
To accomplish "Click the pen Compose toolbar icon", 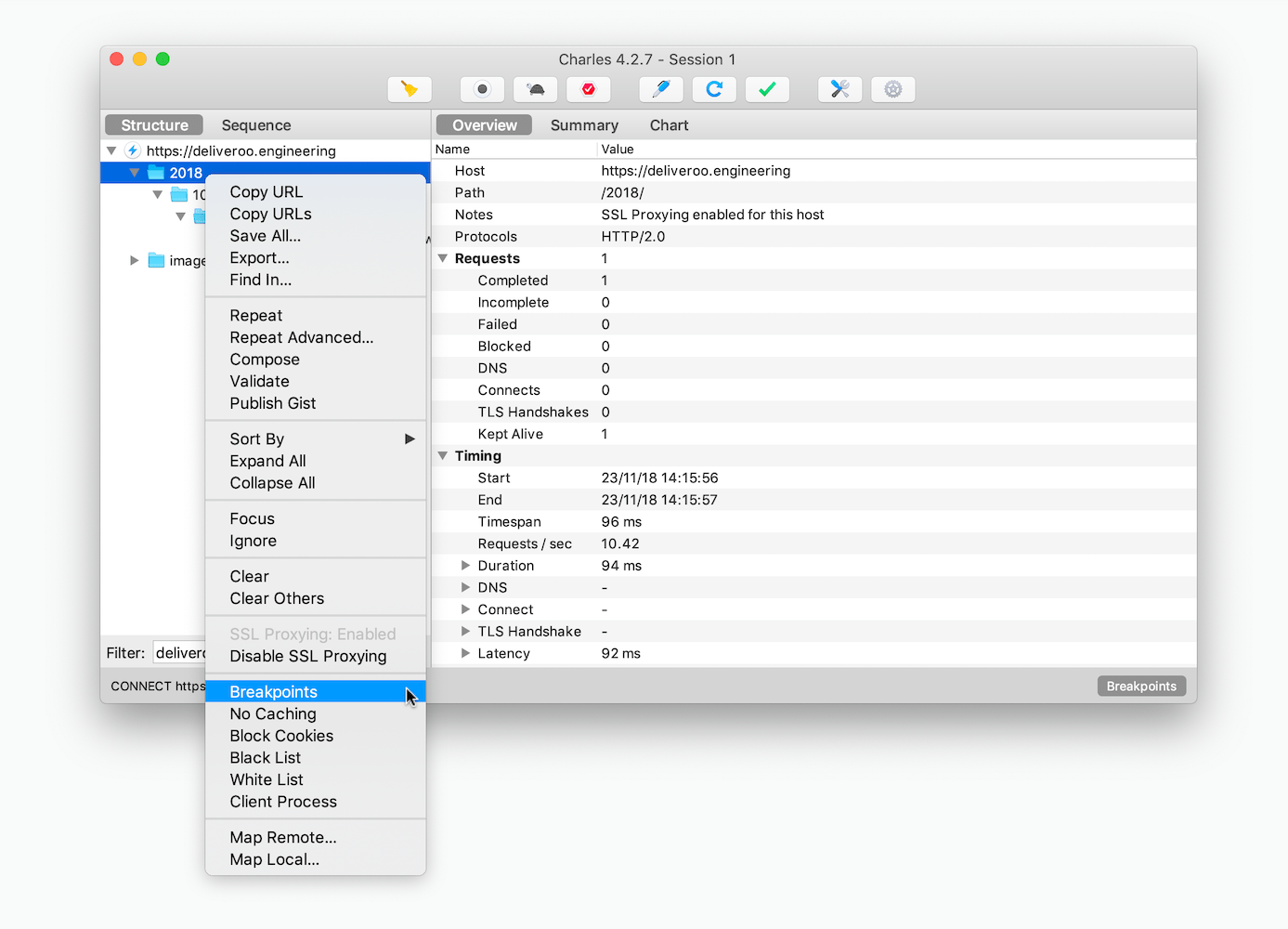I will [661, 89].
